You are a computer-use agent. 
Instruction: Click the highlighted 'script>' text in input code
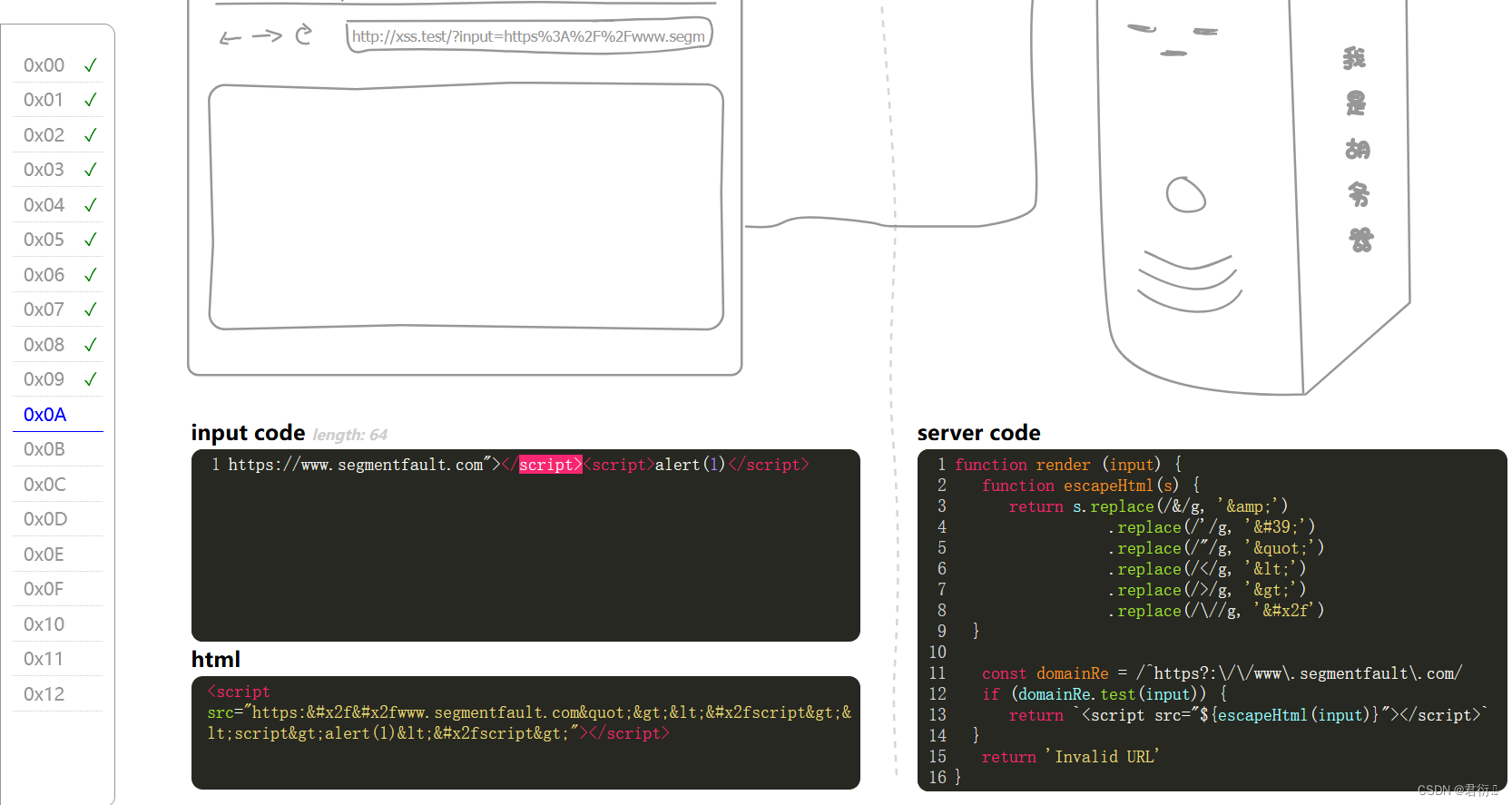[x=550, y=465]
